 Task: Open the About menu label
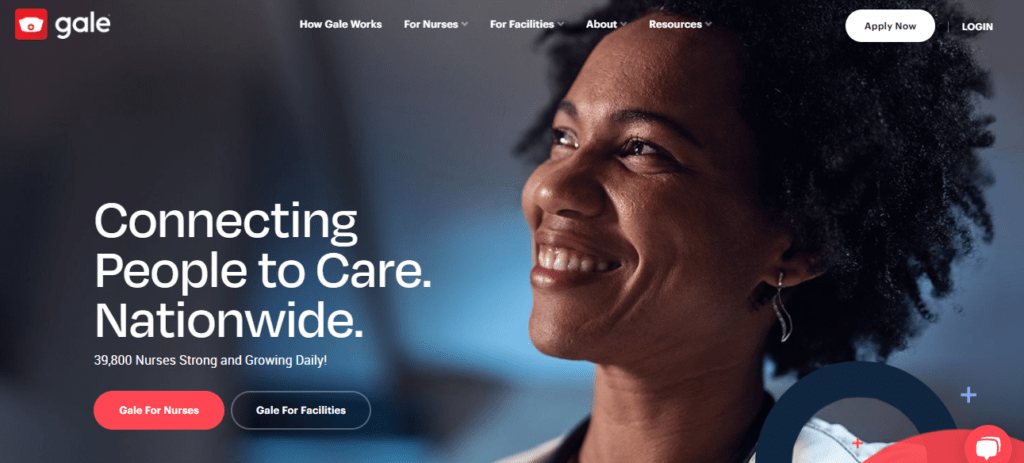pyautogui.click(x=601, y=24)
